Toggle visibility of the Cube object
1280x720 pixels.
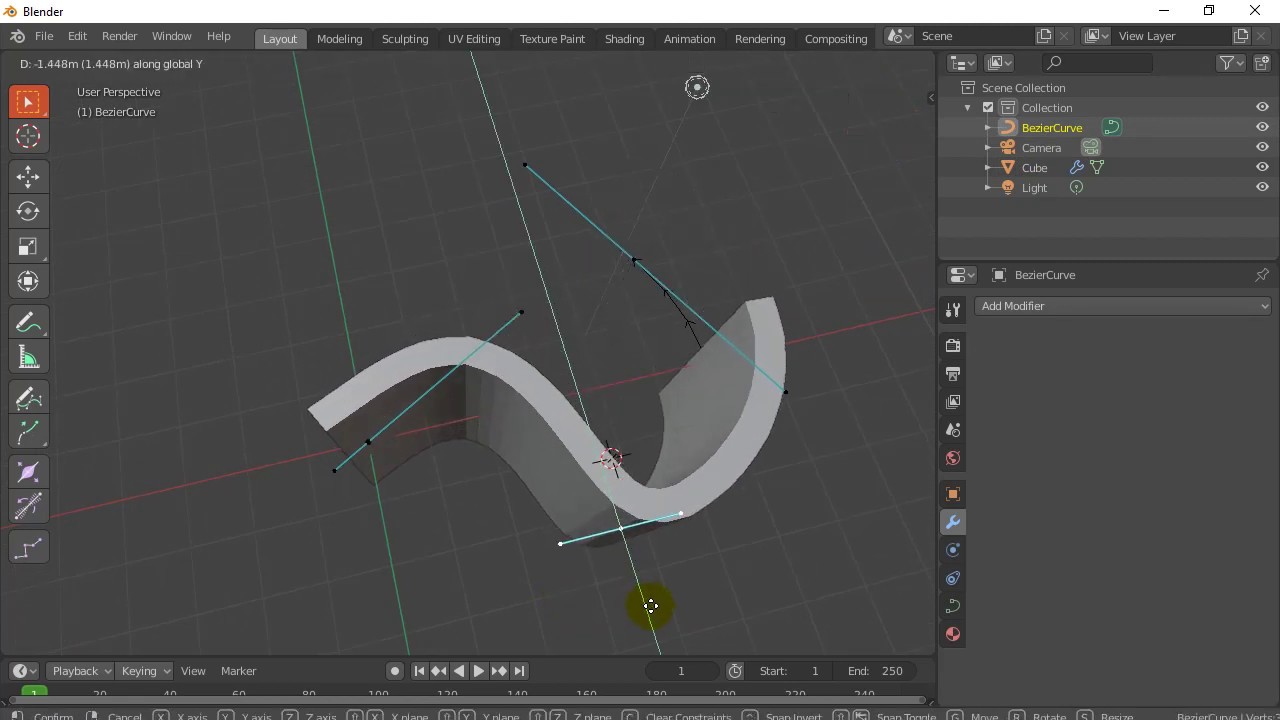point(1262,167)
